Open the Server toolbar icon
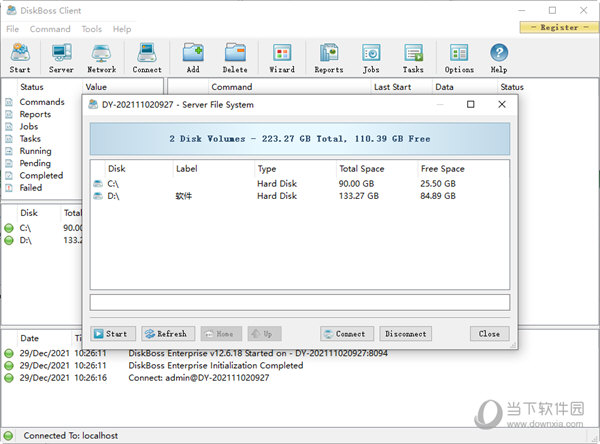Viewport: 600px width, 444px height. (x=61, y=58)
